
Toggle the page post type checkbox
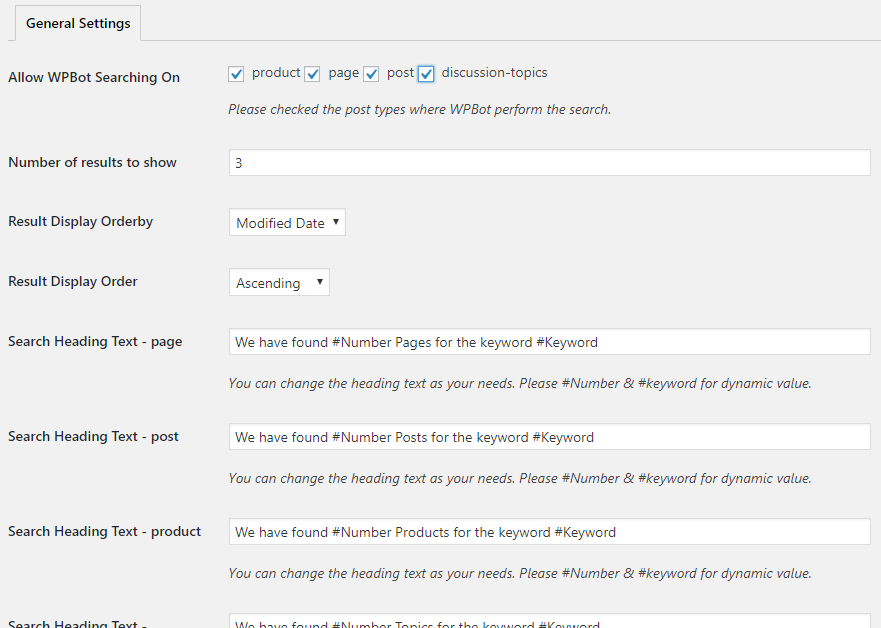(312, 74)
